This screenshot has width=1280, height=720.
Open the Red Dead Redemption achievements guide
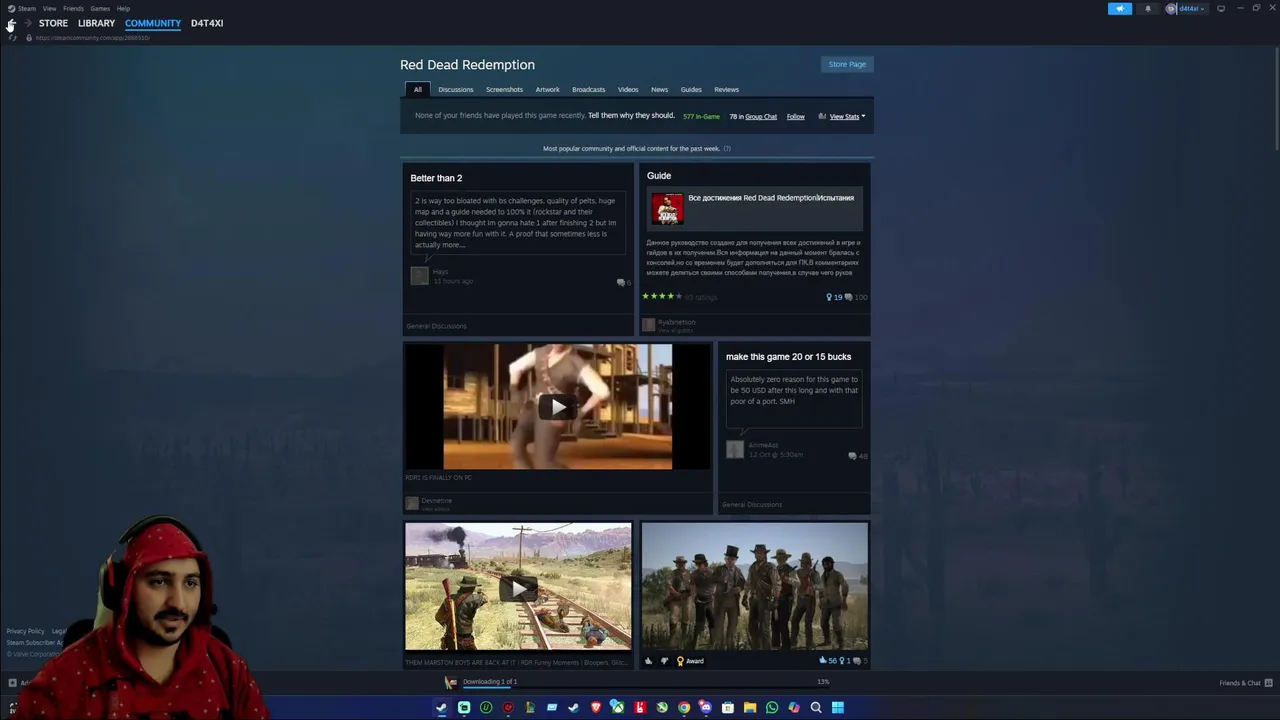pos(771,198)
